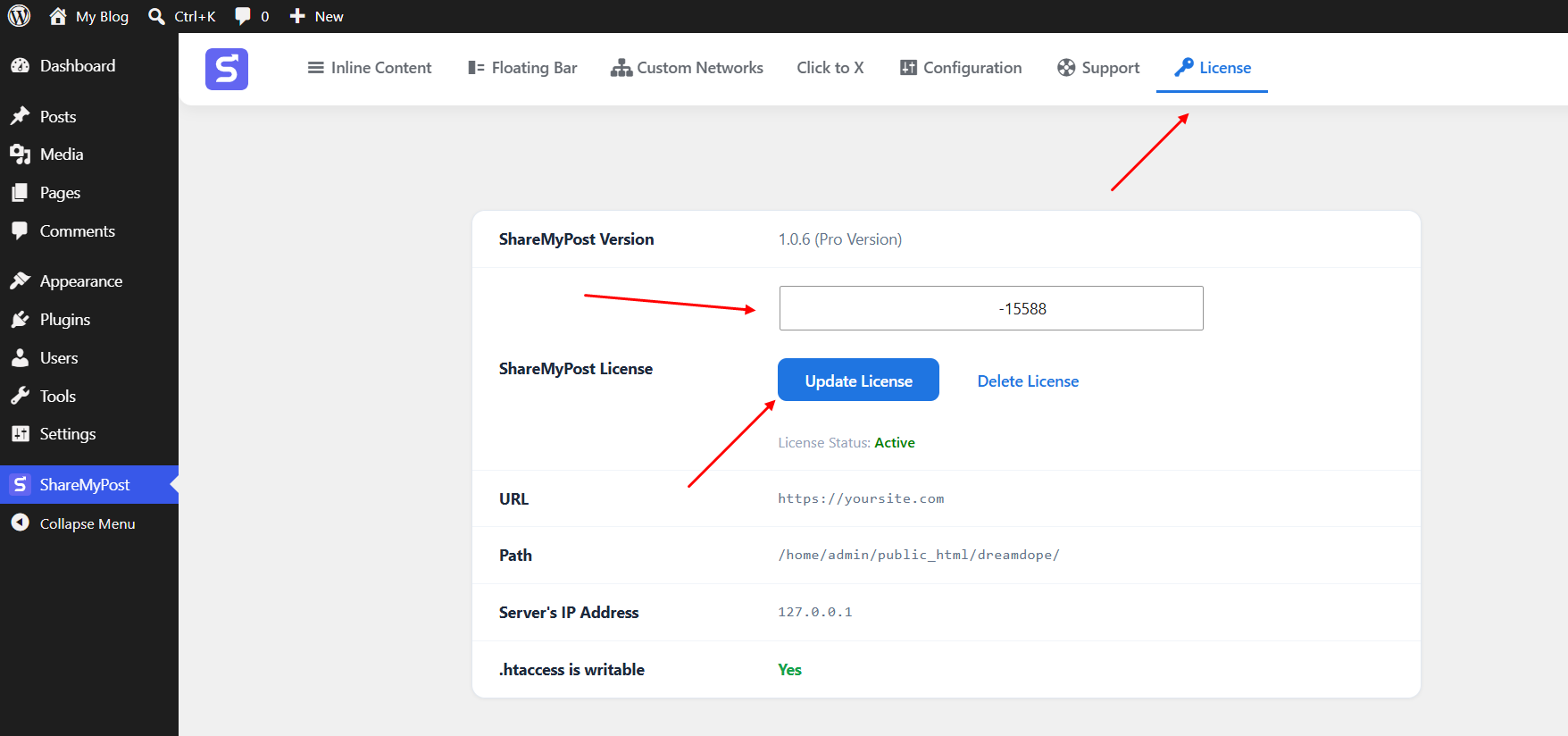Click the URL value https://yoursite.com
The image size is (1568, 736).
click(861, 498)
